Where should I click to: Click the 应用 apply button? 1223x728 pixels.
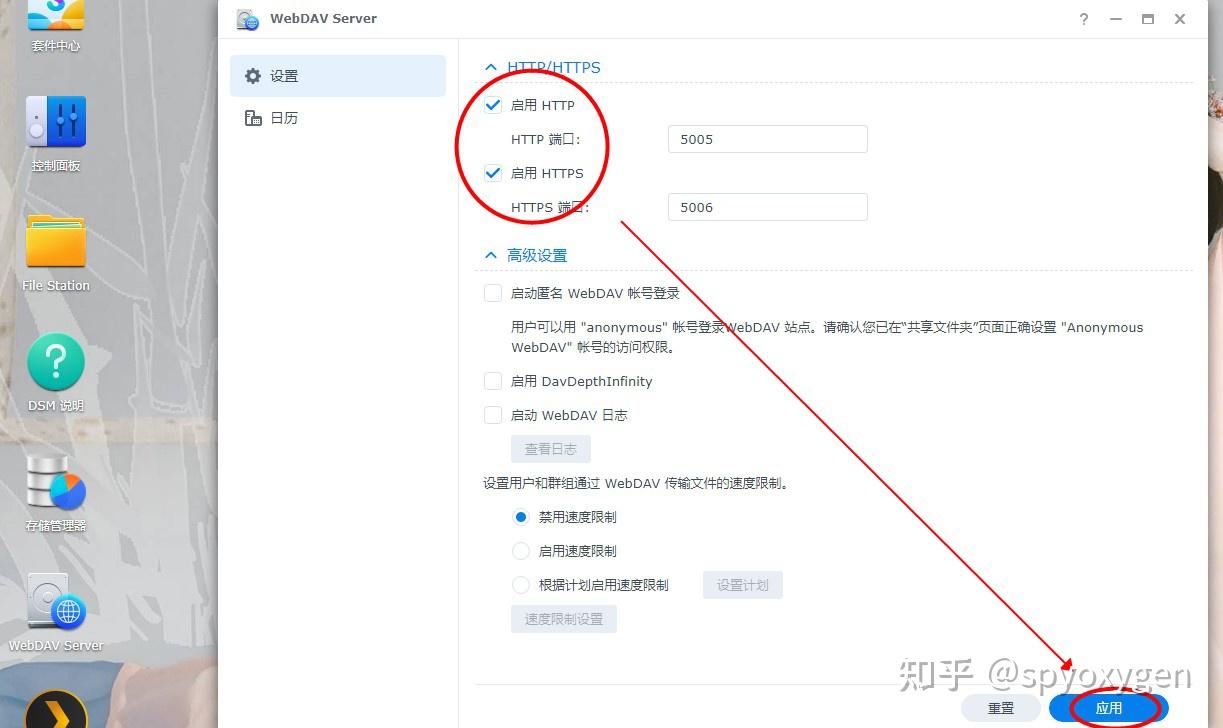pyautogui.click(x=1108, y=707)
